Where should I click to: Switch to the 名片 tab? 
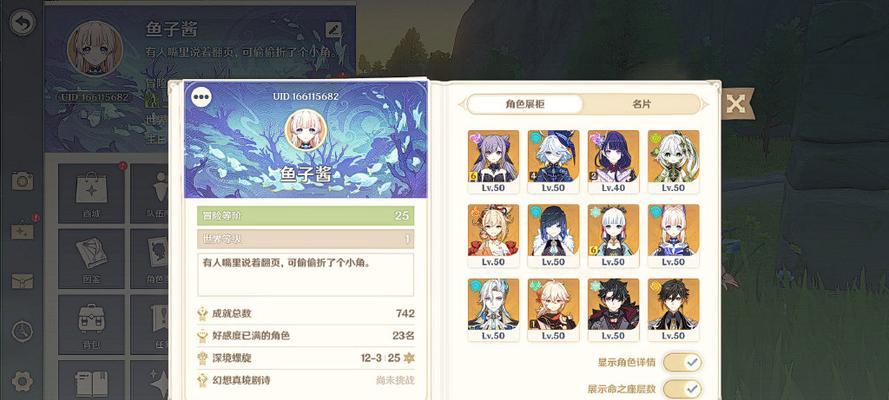tap(642, 104)
